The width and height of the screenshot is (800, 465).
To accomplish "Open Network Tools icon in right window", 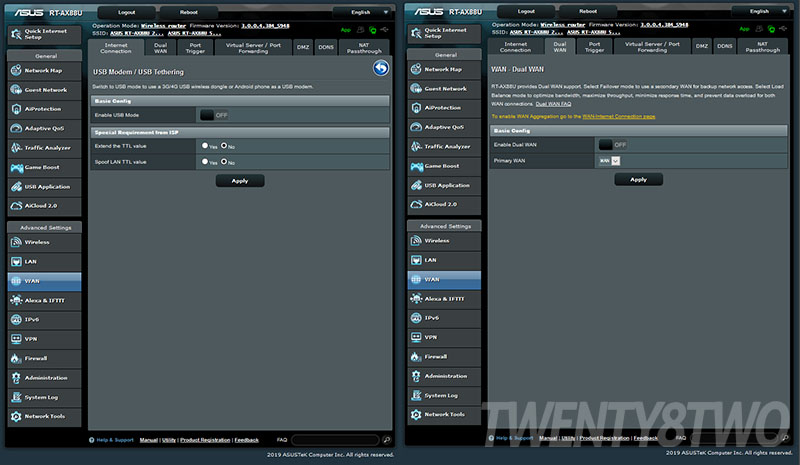I will tap(416, 414).
